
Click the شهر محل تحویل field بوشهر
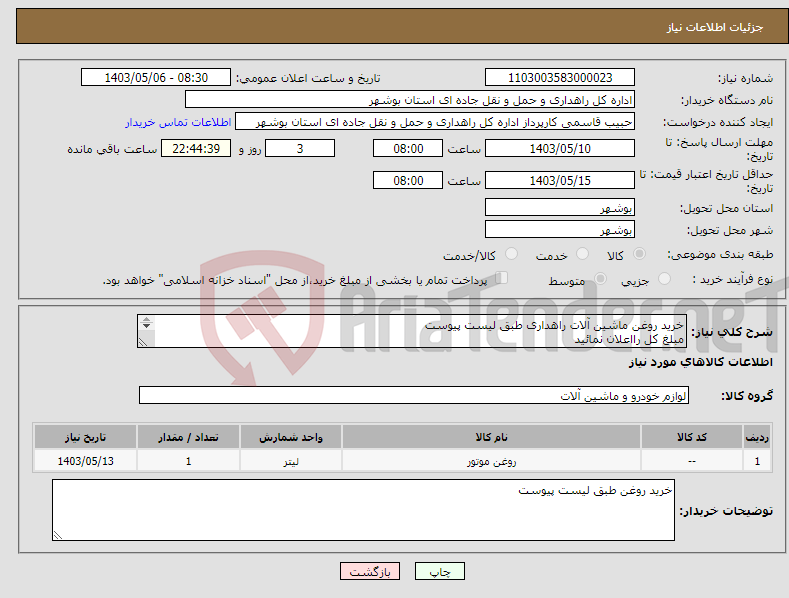pos(560,230)
